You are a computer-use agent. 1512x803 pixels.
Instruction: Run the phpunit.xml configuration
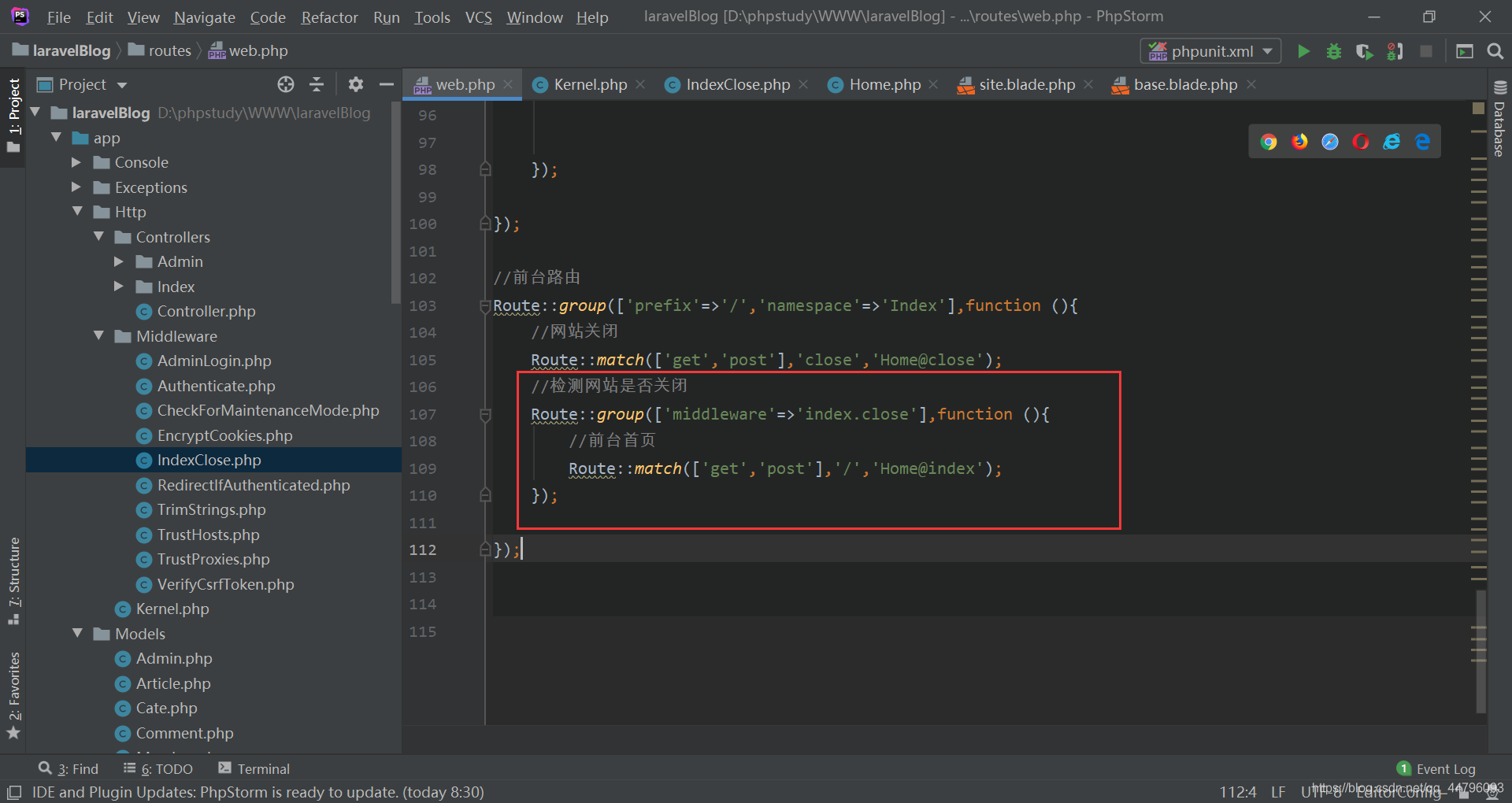[x=1303, y=51]
